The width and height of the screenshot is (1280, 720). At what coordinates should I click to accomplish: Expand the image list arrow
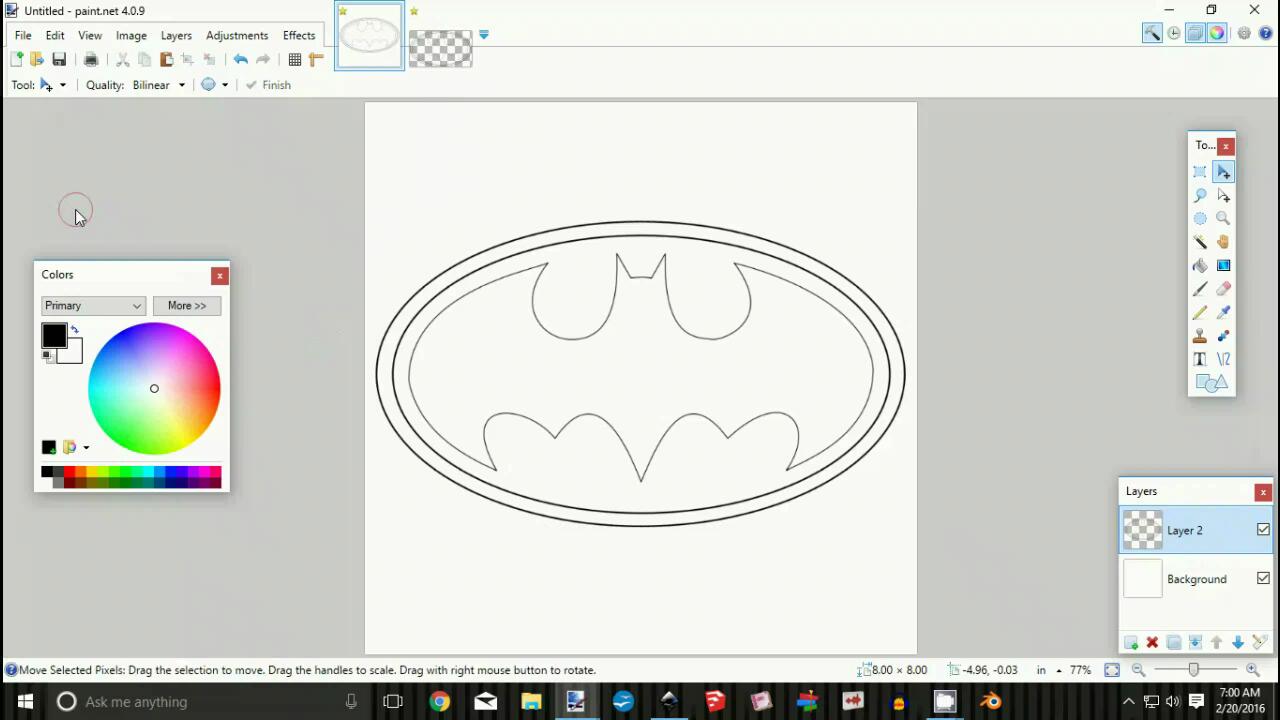coord(484,35)
